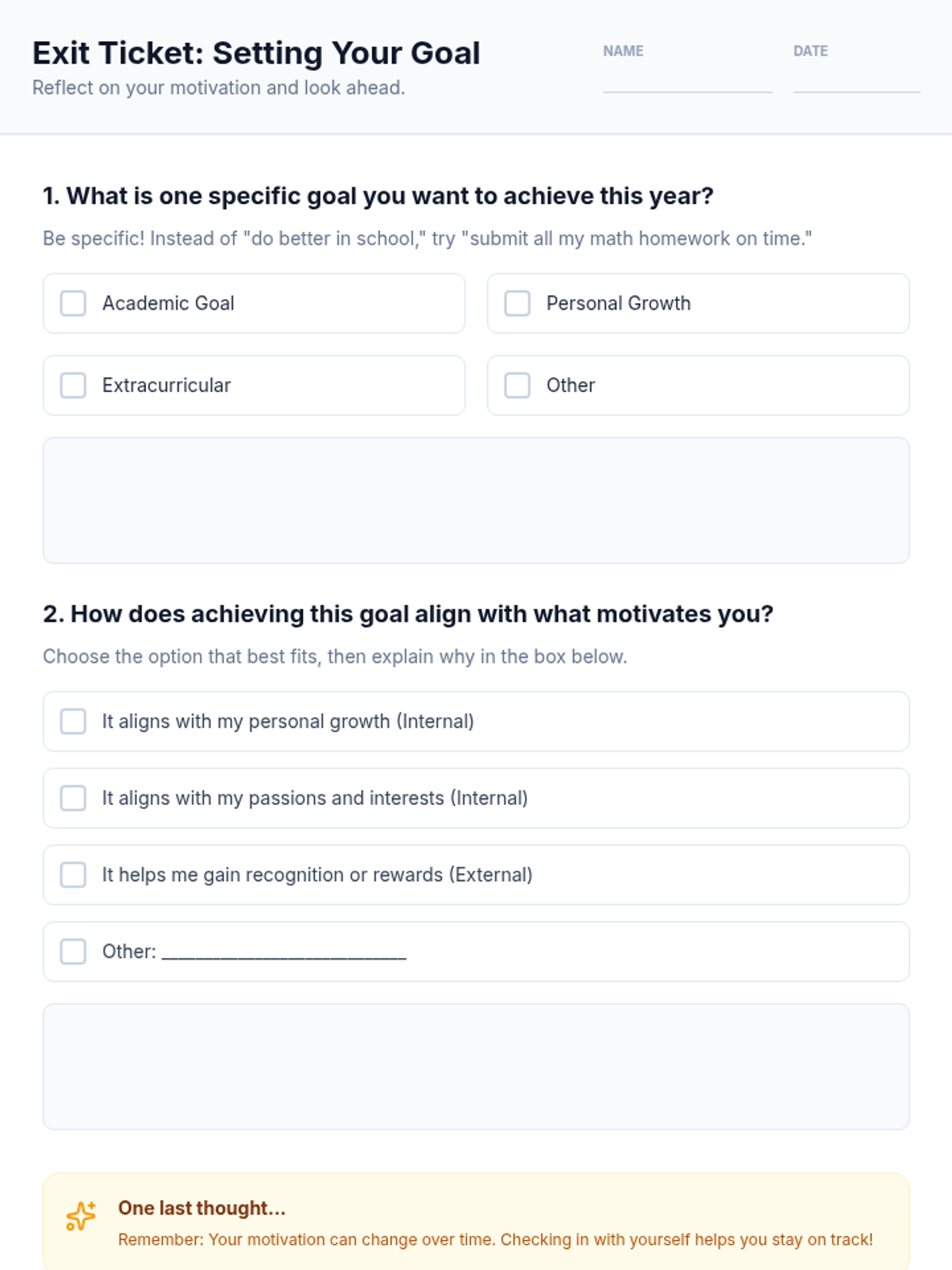Select 'gain recognition or rewards' checkbox

click(x=73, y=875)
